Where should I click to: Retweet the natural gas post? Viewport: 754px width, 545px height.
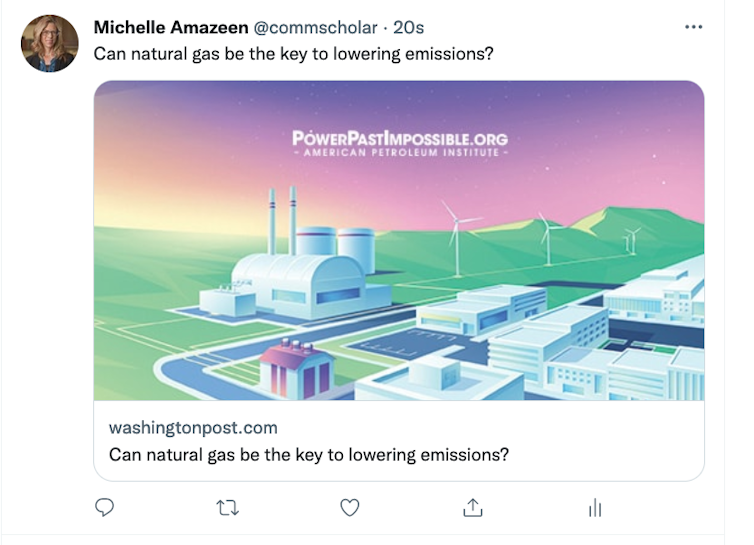(x=227, y=508)
